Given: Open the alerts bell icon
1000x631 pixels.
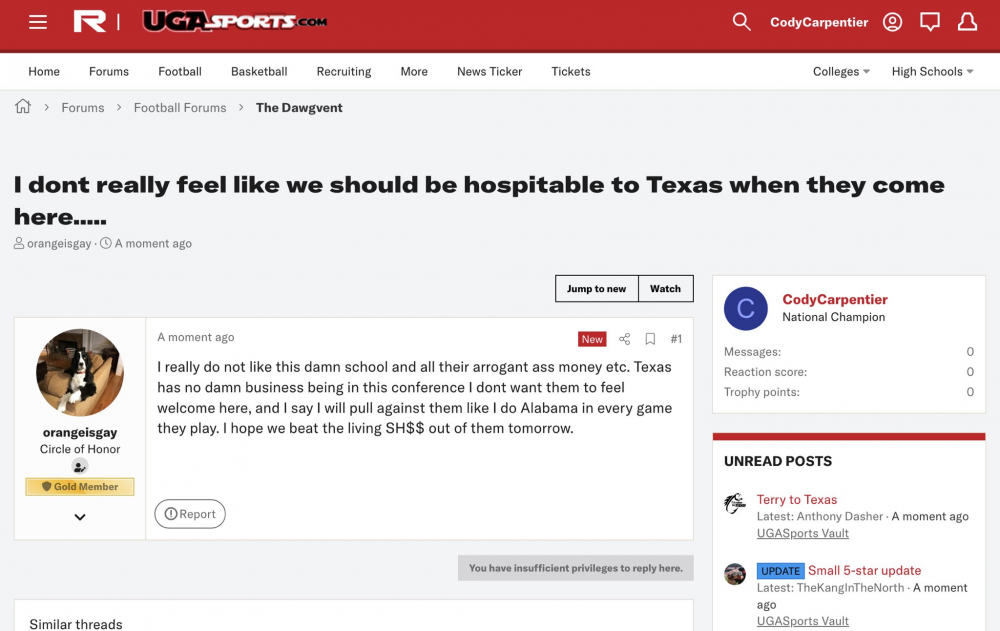Looking at the screenshot, I should (x=967, y=22).
